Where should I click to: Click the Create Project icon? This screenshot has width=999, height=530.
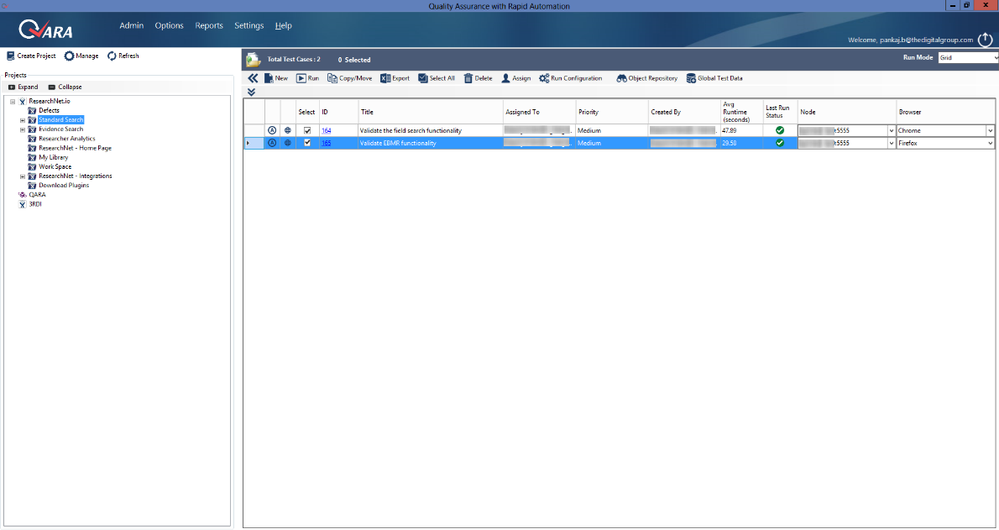pos(10,56)
